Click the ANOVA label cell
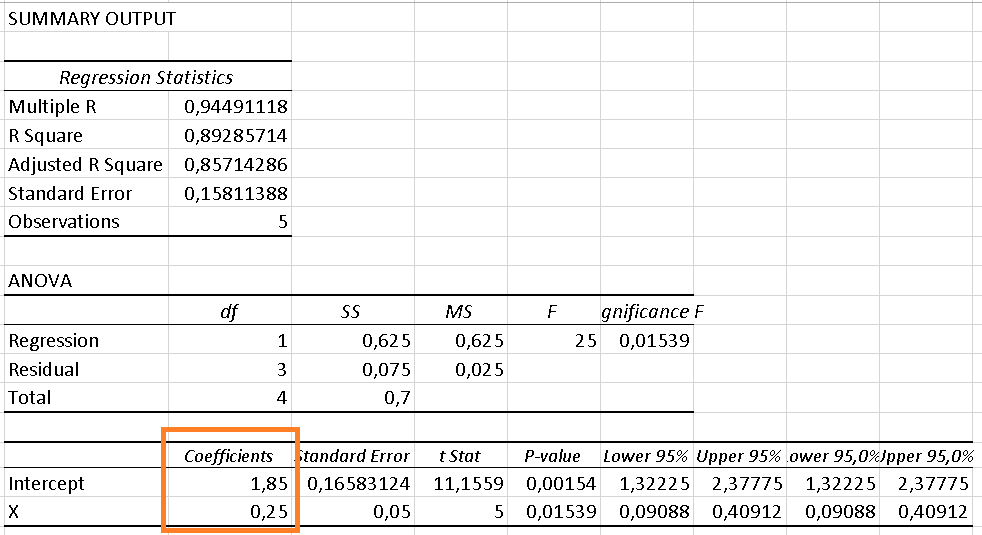 [40, 281]
